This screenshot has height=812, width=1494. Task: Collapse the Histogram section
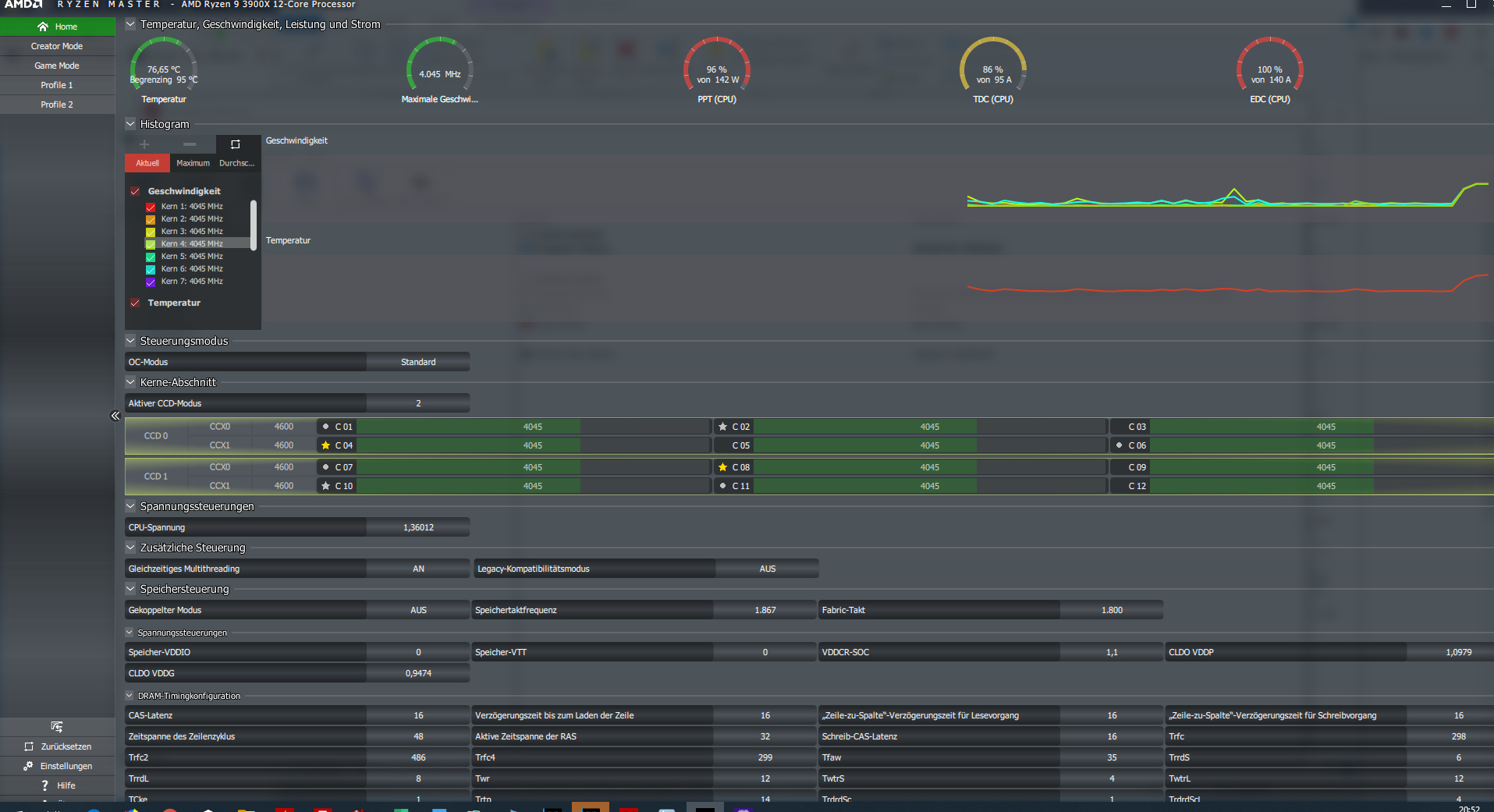[130, 124]
